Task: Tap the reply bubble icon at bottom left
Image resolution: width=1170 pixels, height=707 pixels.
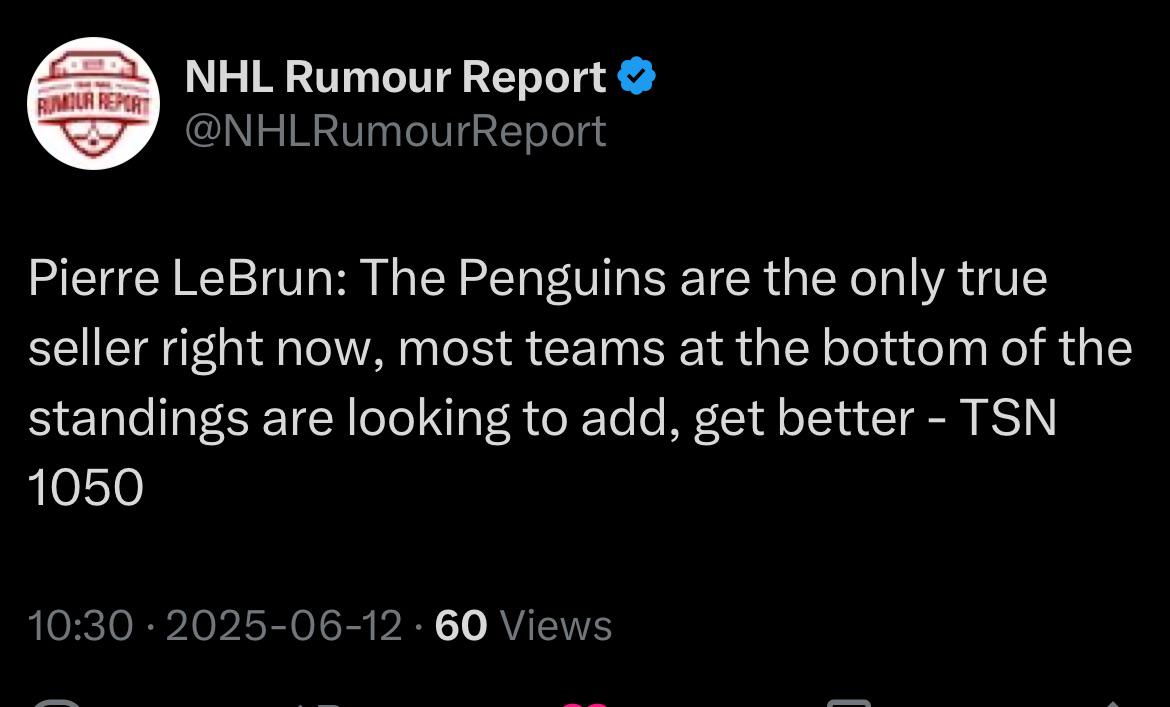Action: pyautogui.click(x=56, y=703)
